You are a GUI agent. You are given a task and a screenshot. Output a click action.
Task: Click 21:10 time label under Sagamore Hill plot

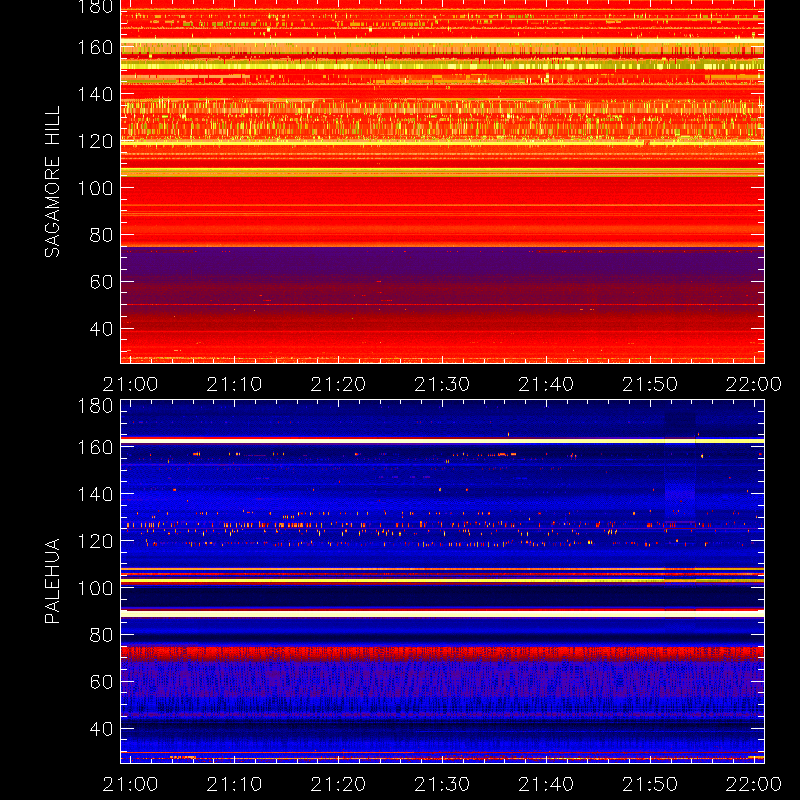pos(234,384)
